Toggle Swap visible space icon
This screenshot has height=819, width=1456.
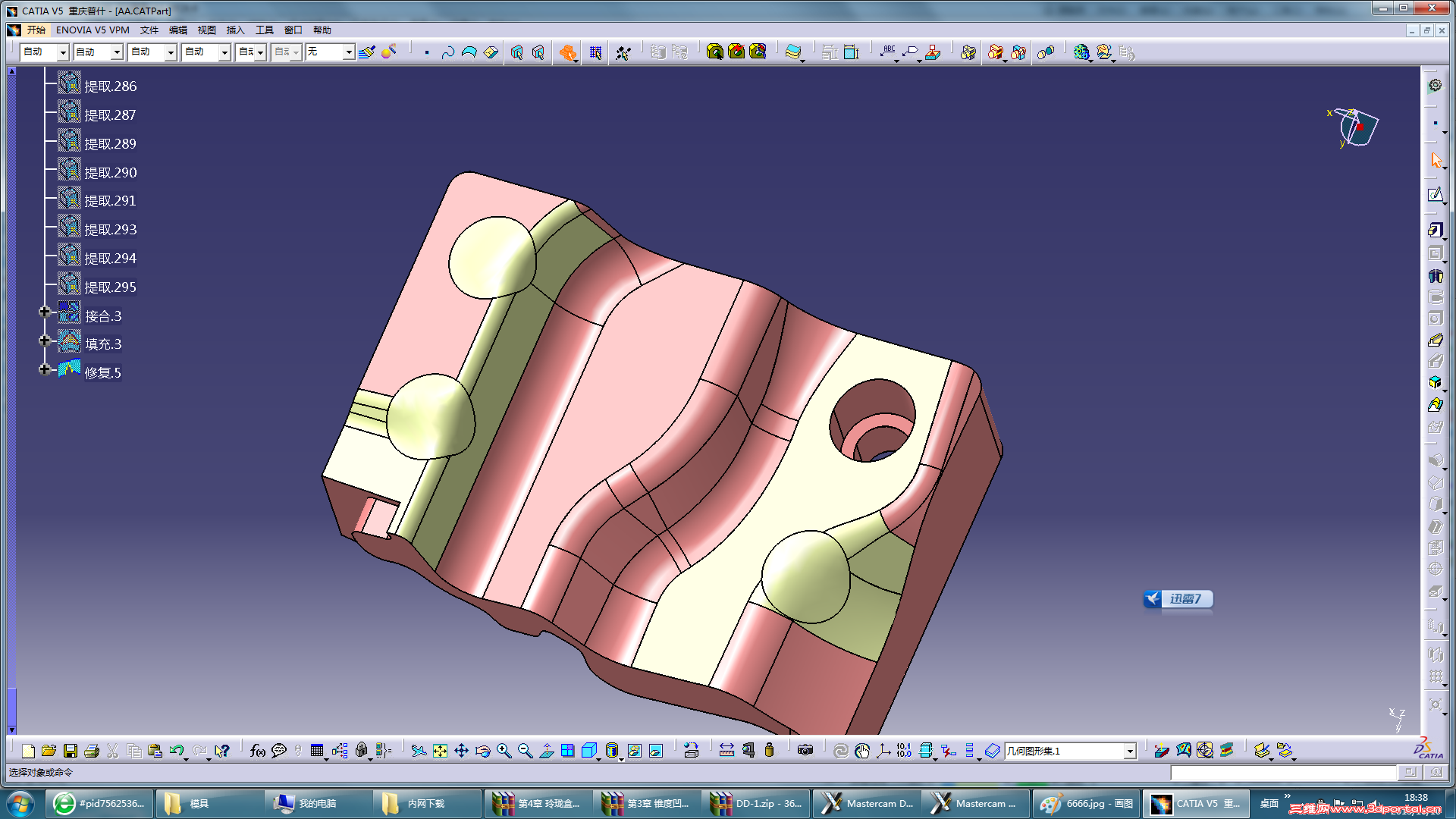(x=656, y=751)
